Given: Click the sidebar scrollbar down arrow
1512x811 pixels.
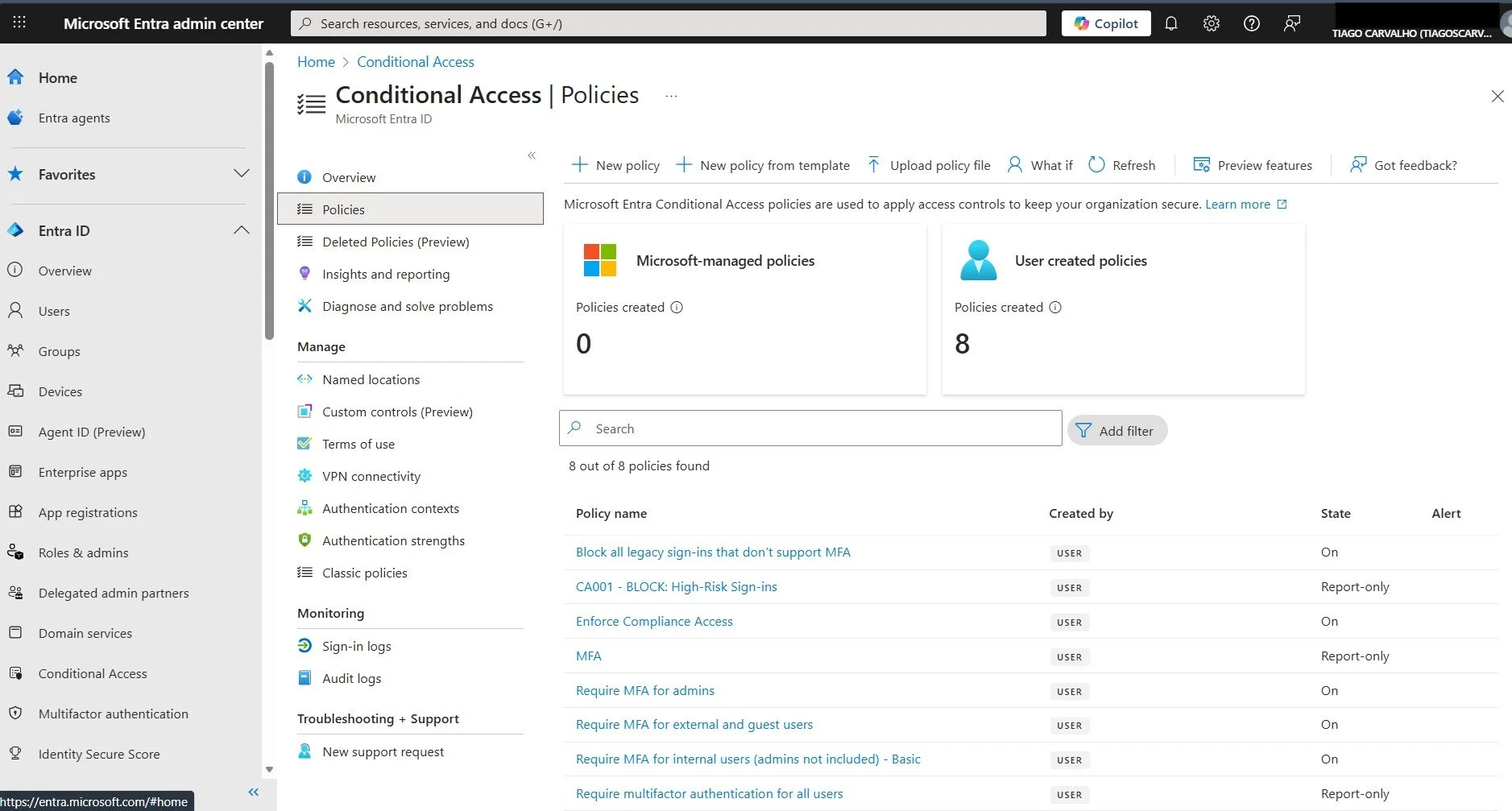Looking at the screenshot, I should click(269, 770).
